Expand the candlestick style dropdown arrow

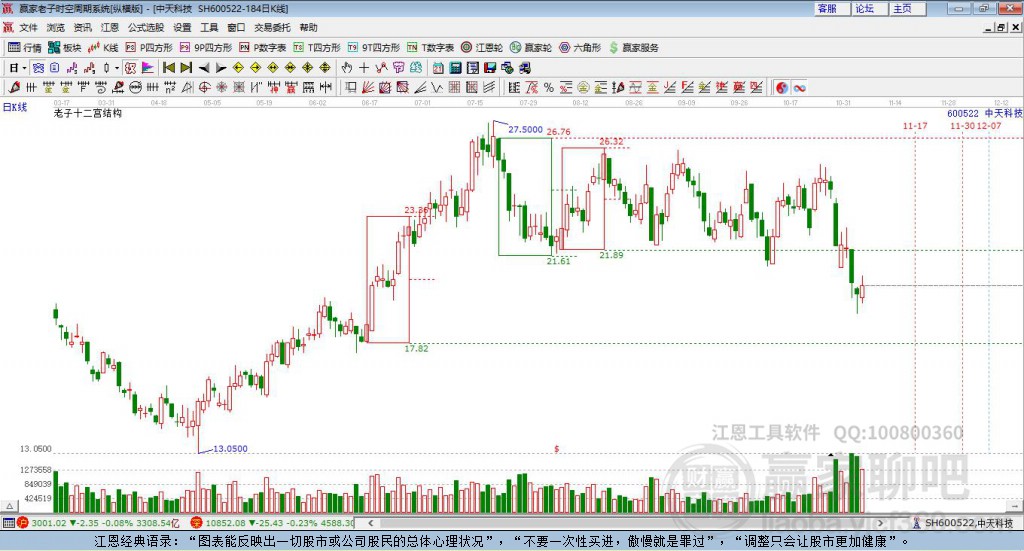tap(117, 67)
